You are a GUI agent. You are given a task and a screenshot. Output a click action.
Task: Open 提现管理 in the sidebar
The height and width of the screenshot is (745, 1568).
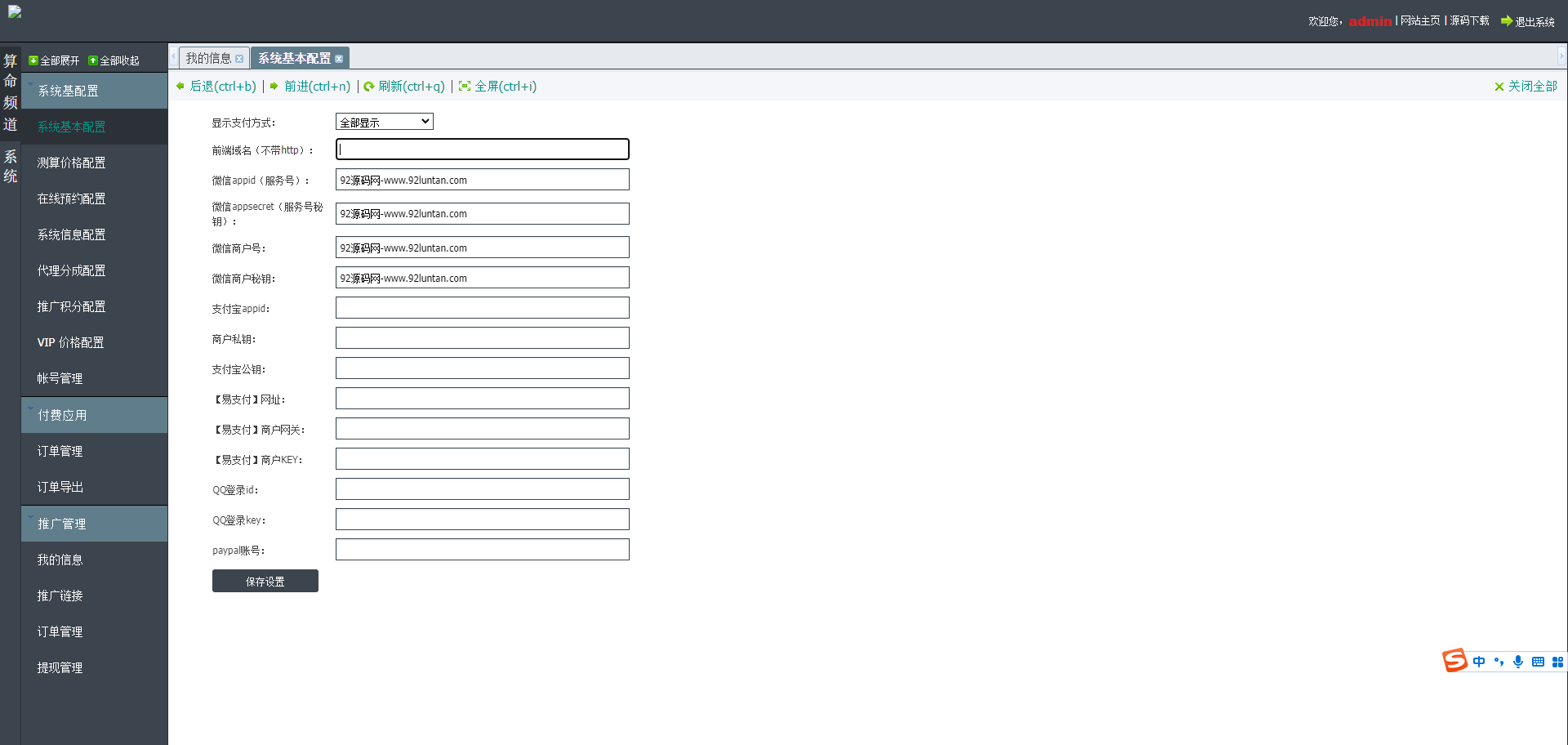(x=95, y=667)
